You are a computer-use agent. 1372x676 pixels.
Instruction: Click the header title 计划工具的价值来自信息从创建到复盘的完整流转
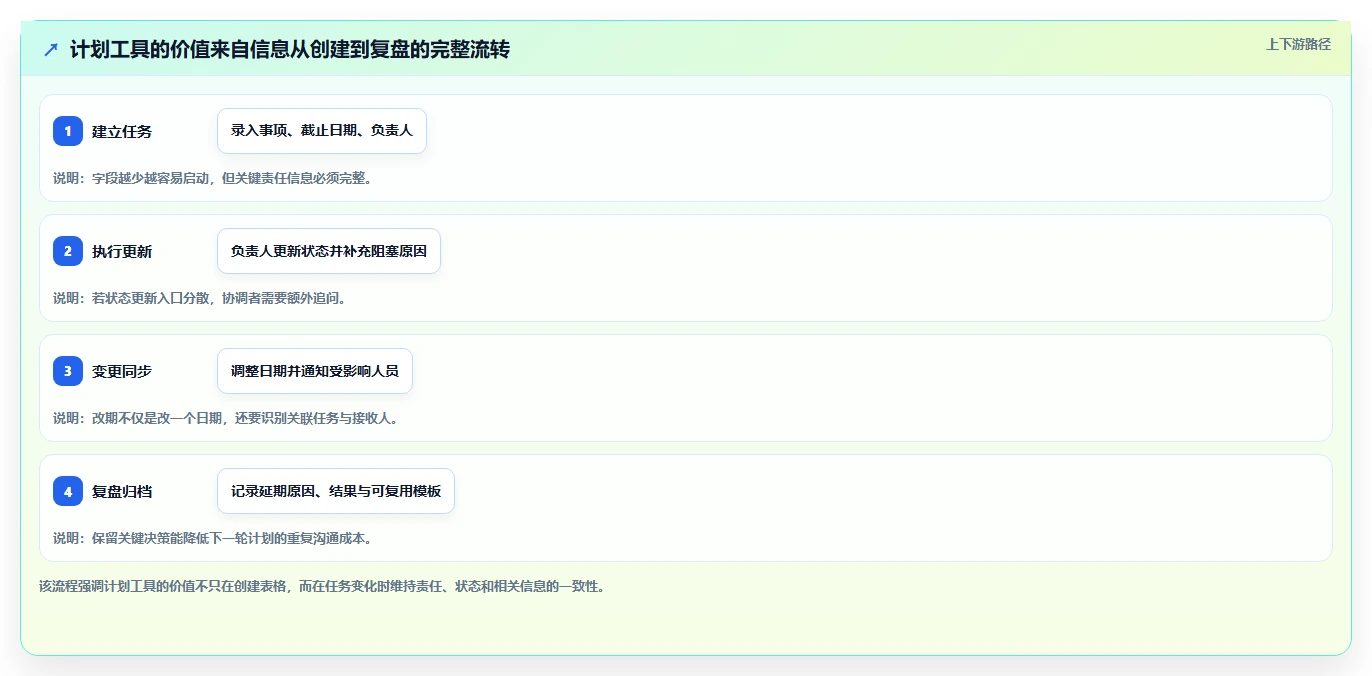290,49
